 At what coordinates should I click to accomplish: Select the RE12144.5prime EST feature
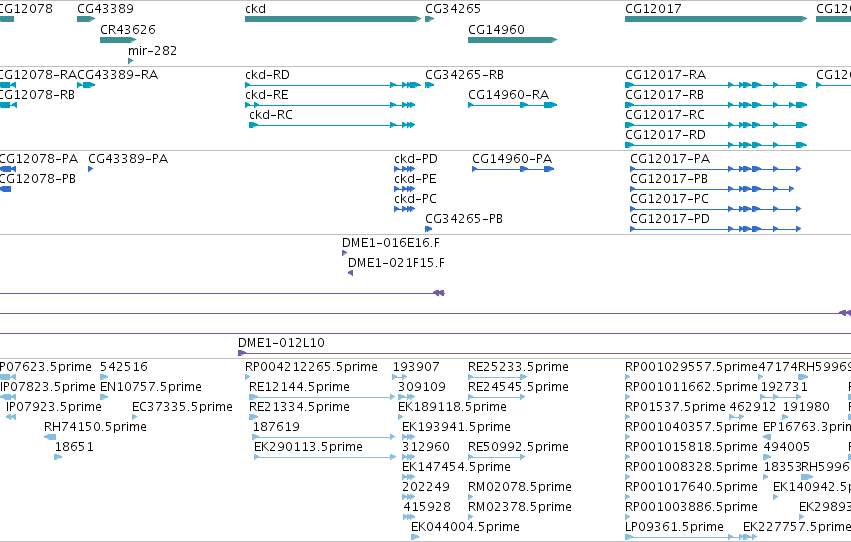point(322,397)
